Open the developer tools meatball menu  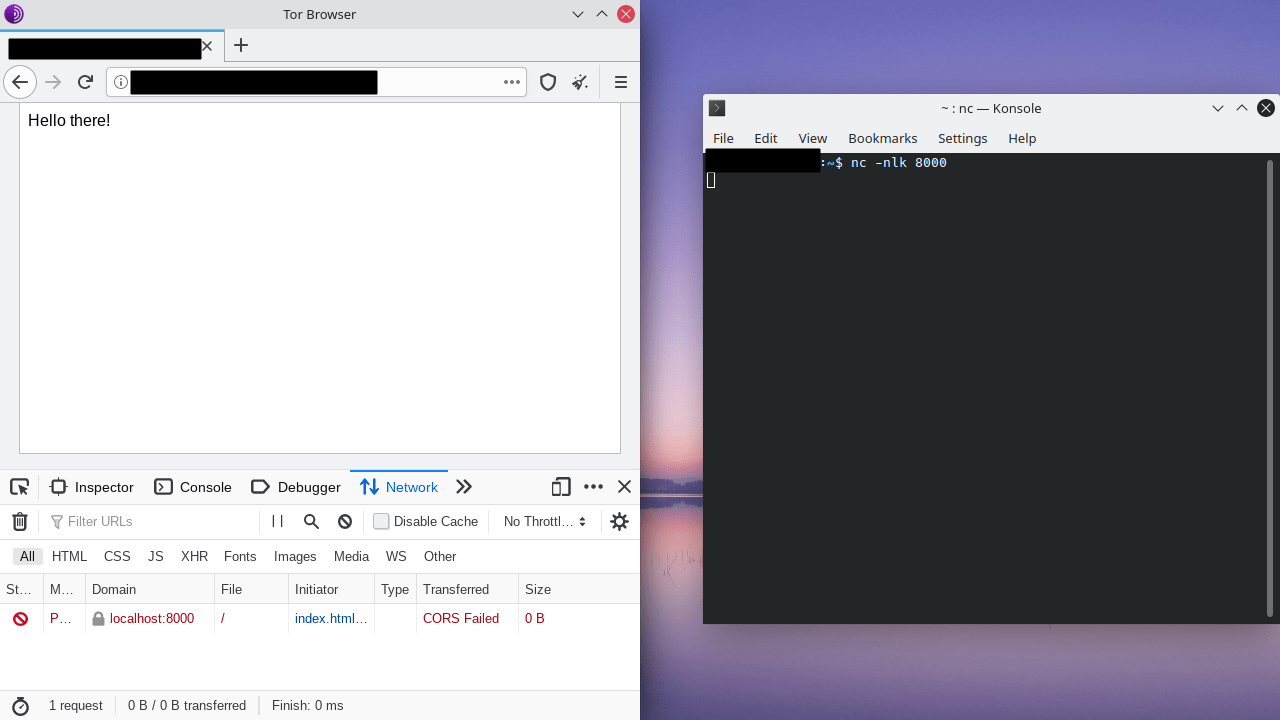point(593,487)
